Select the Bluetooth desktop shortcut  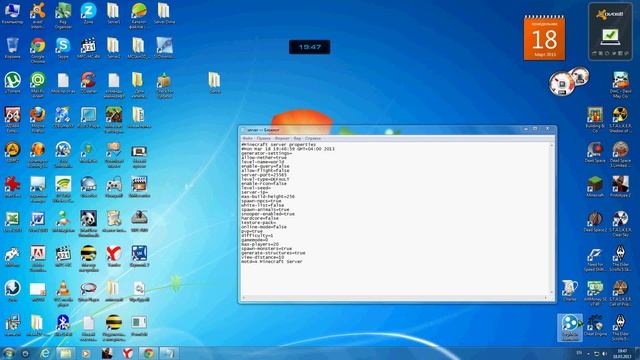63,325
